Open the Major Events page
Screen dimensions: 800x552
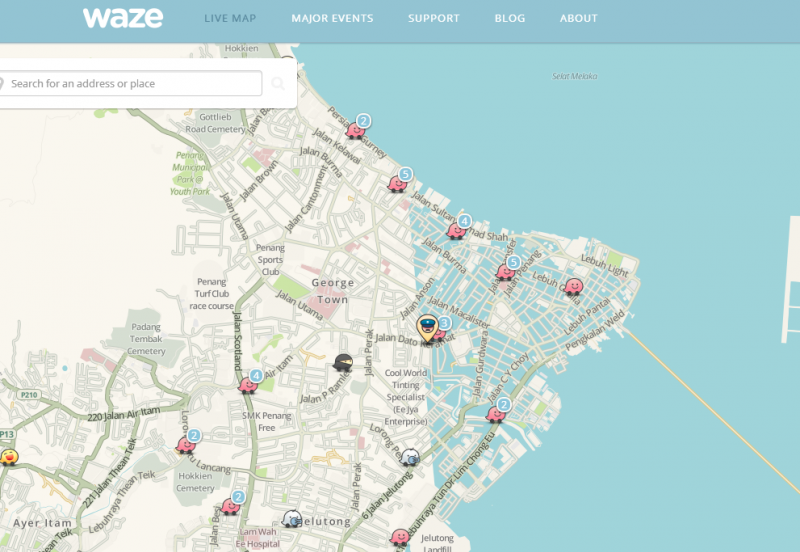(x=332, y=18)
